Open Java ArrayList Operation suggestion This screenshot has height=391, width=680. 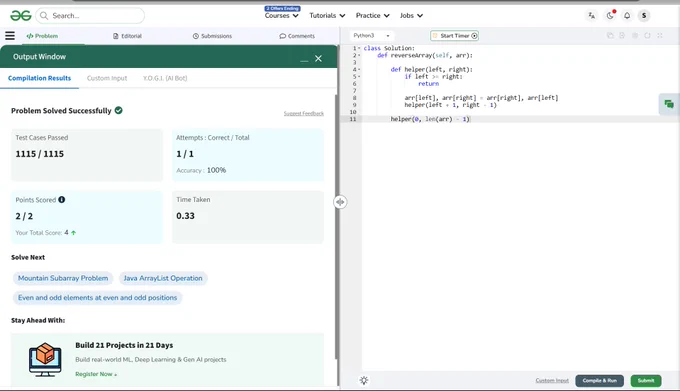(163, 278)
